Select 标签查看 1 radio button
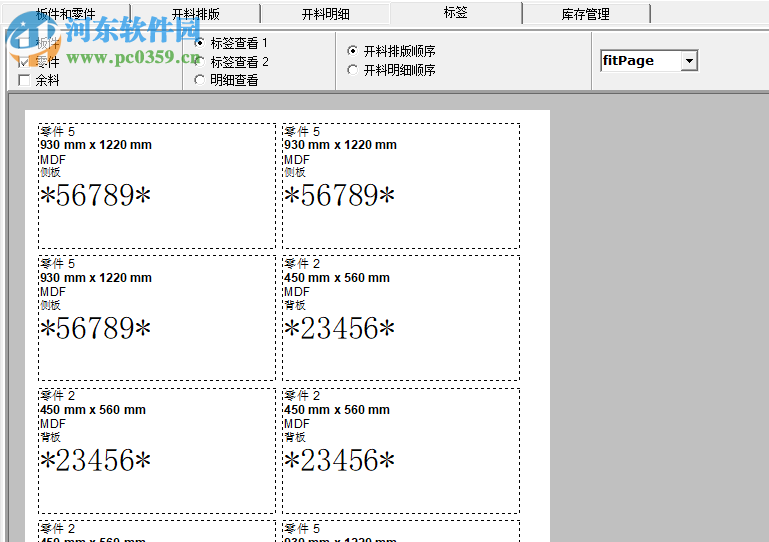Image resolution: width=769 pixels, height=542 pixels. pos(200,43)
